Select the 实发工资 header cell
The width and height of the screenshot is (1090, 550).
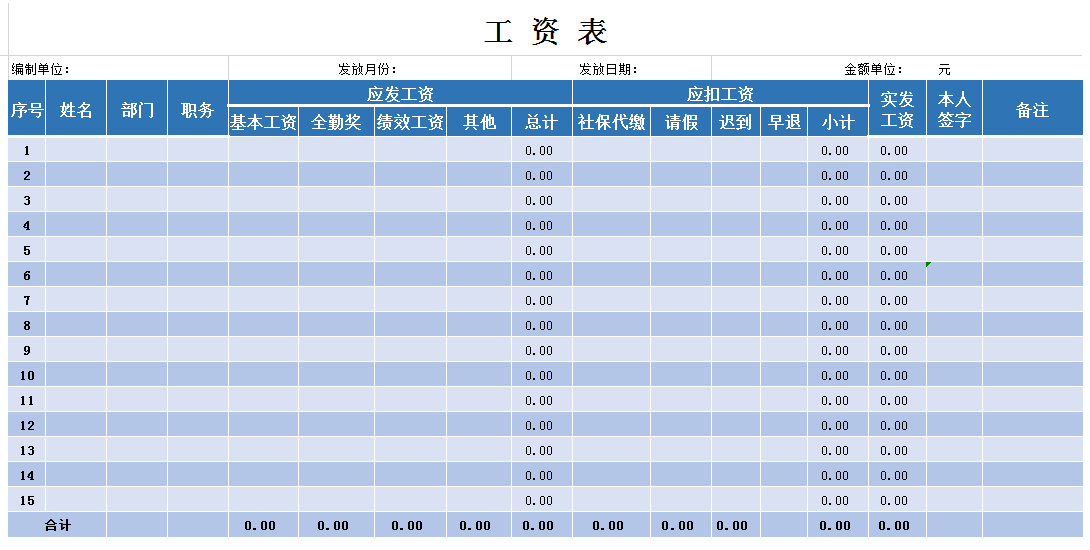(x=897, y=108)
